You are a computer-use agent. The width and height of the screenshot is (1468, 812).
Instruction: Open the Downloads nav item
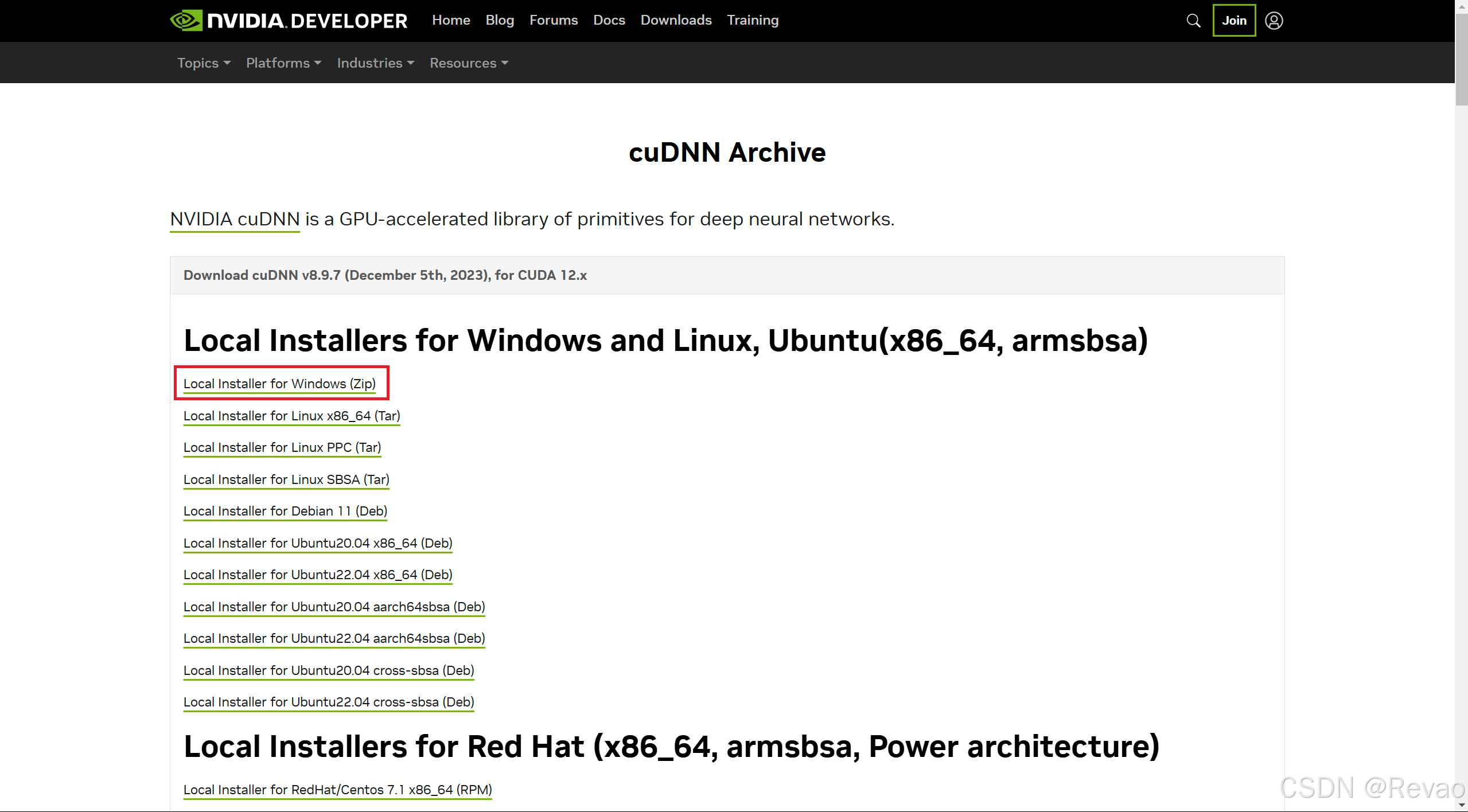[x=676, y=20]
